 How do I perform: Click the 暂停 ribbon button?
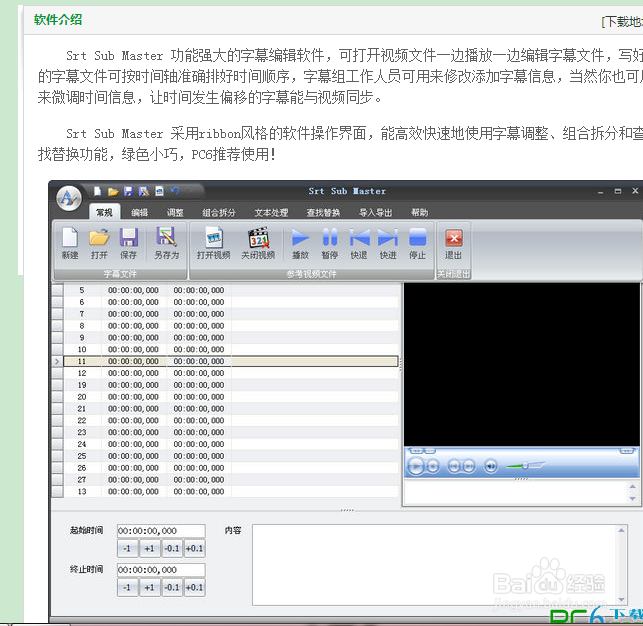pos(330,243)
